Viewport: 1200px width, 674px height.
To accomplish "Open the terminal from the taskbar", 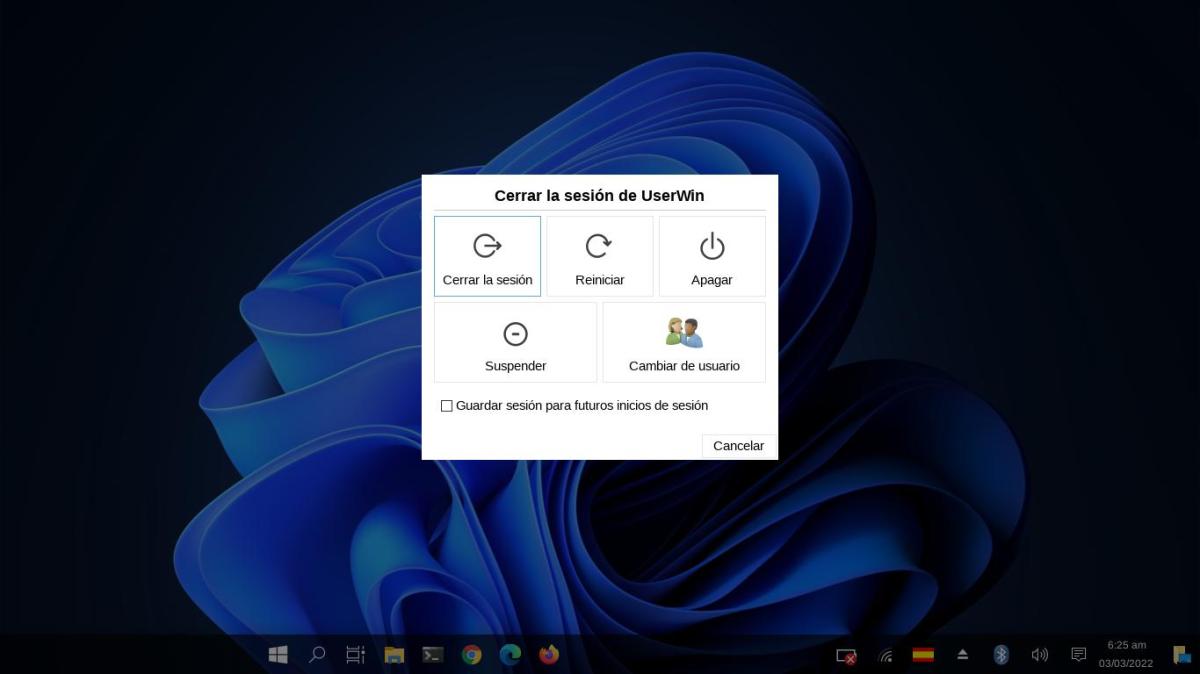I will point(433,655).
